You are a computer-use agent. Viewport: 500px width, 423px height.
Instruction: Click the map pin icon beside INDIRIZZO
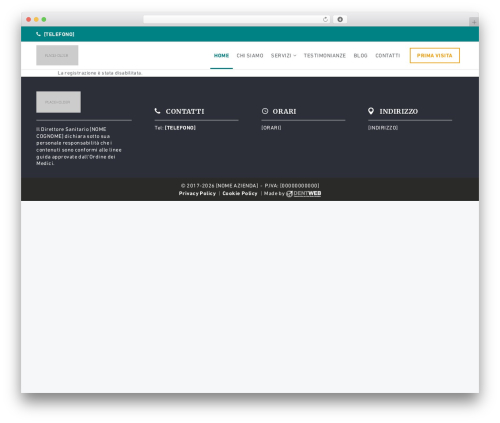tap(371, 111)
